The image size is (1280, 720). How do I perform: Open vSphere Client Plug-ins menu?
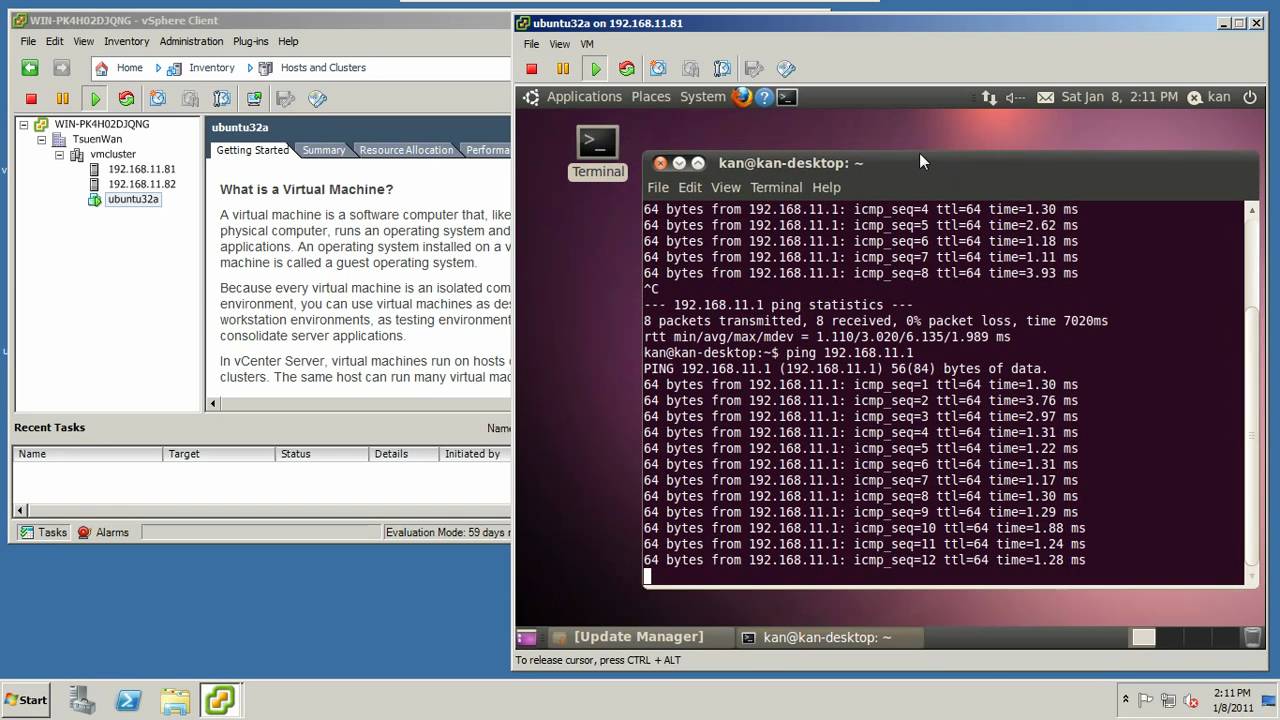point(250,42)
